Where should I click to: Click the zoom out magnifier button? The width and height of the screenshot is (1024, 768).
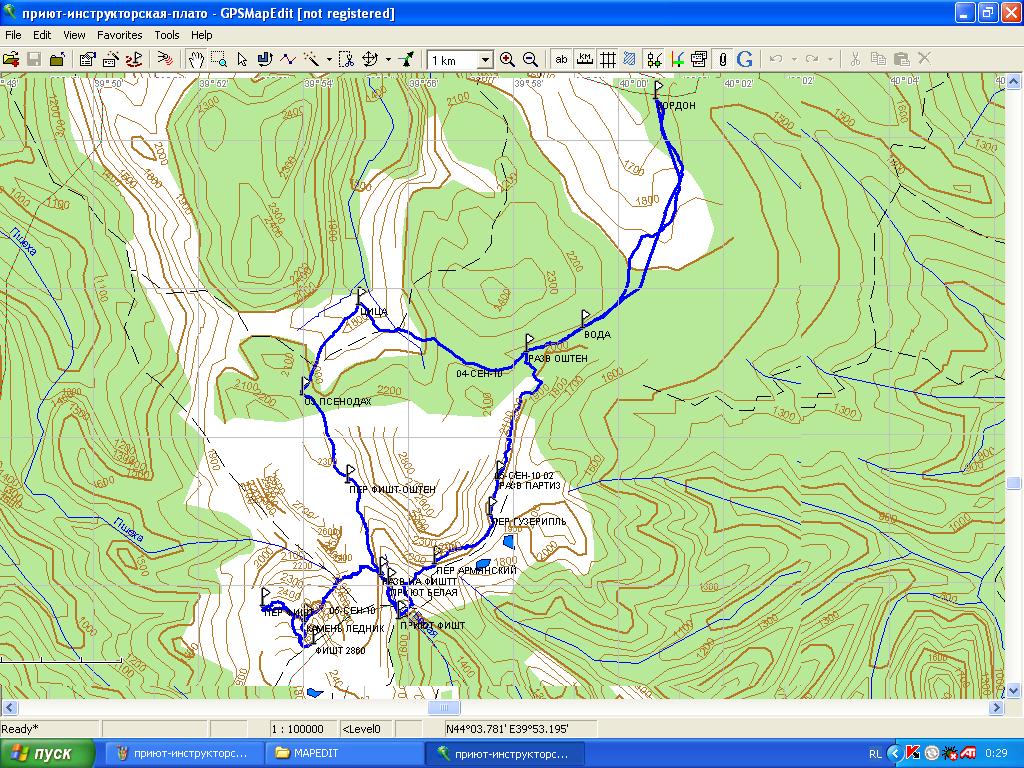point(530,60)
